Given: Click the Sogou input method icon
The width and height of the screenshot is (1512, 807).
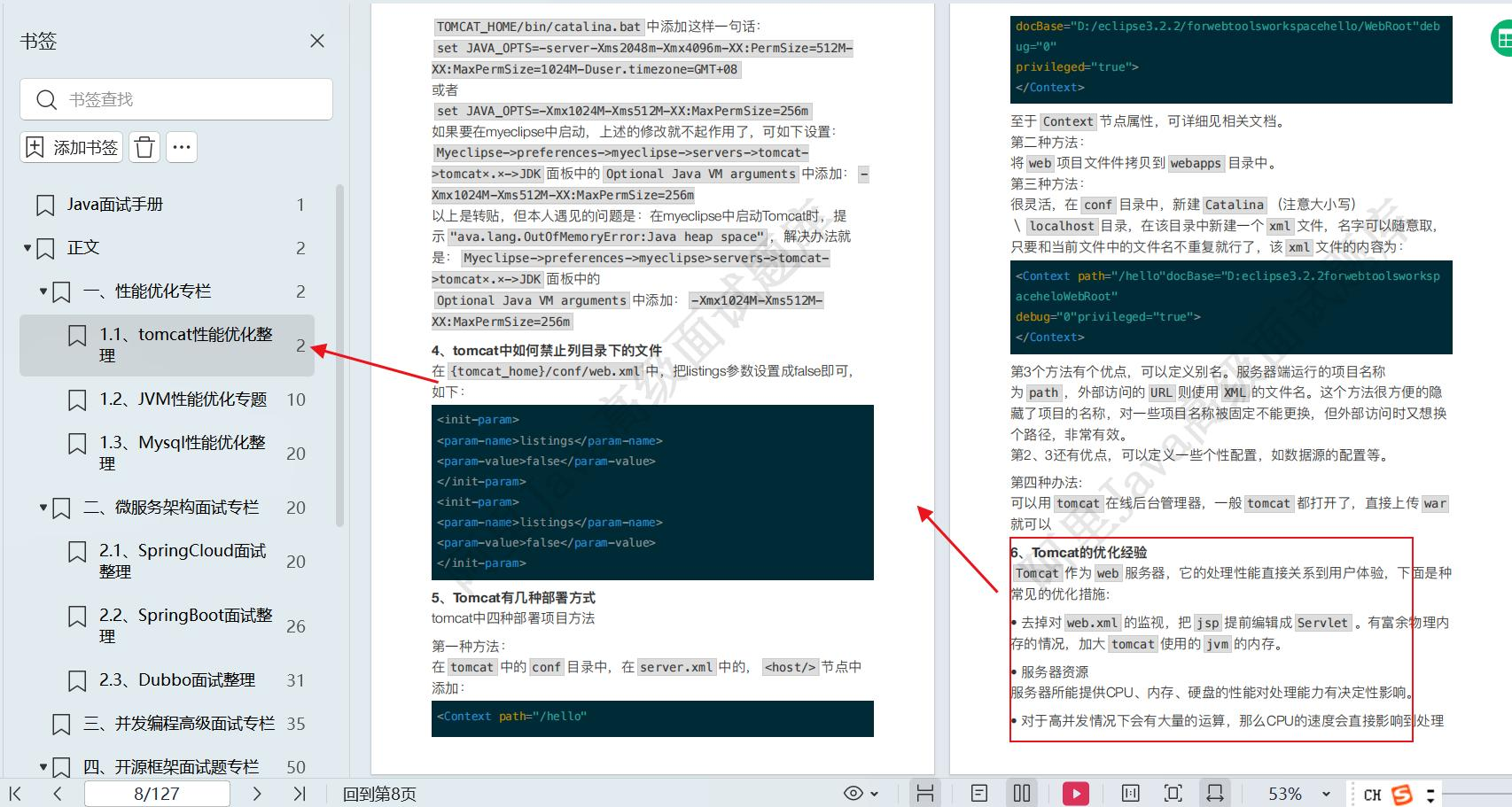Looking at the screenshot, I should click(x=1402, y=795).
